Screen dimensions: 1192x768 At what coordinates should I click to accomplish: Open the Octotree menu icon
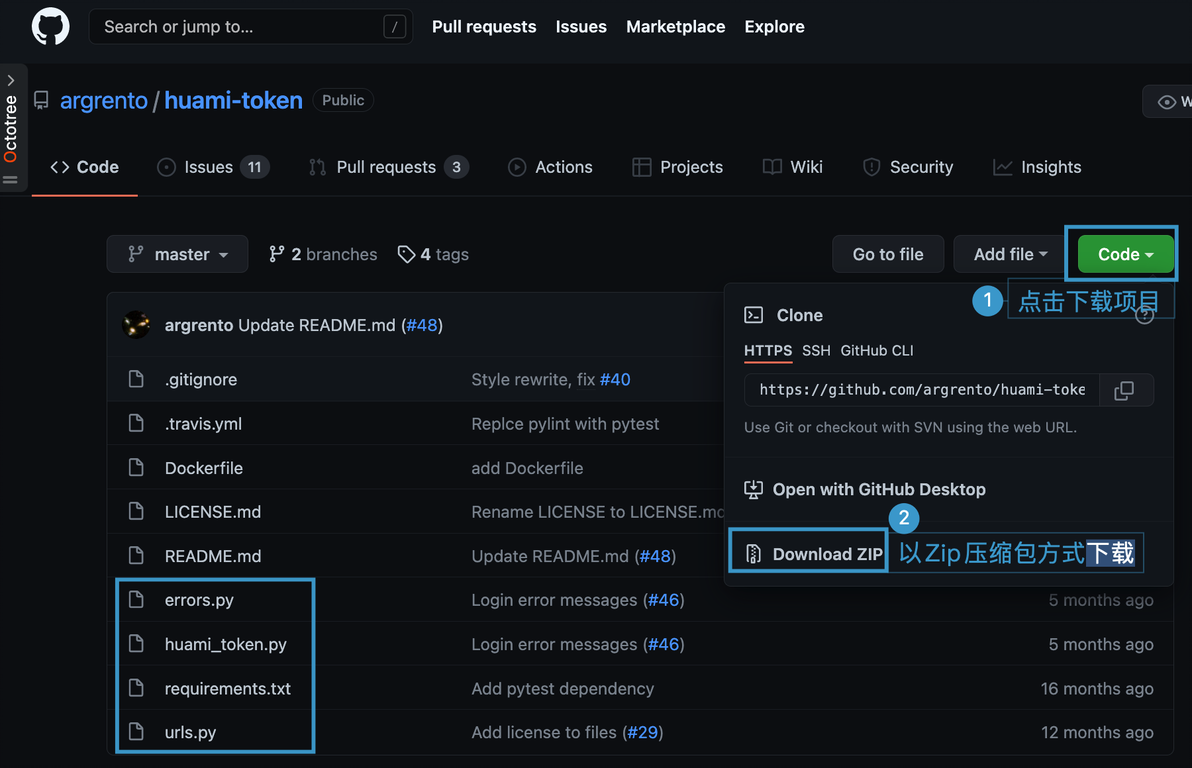point(11,180)
